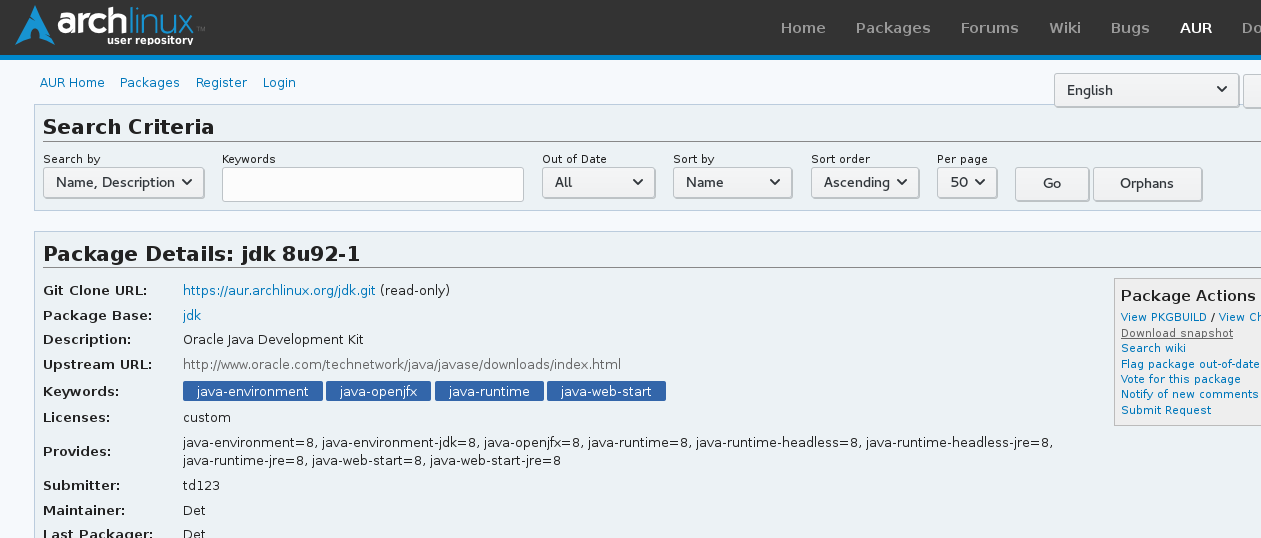Viewport: 1261px width, 538px height.
Task: Click the Go search button
Action: (1052, 184)
